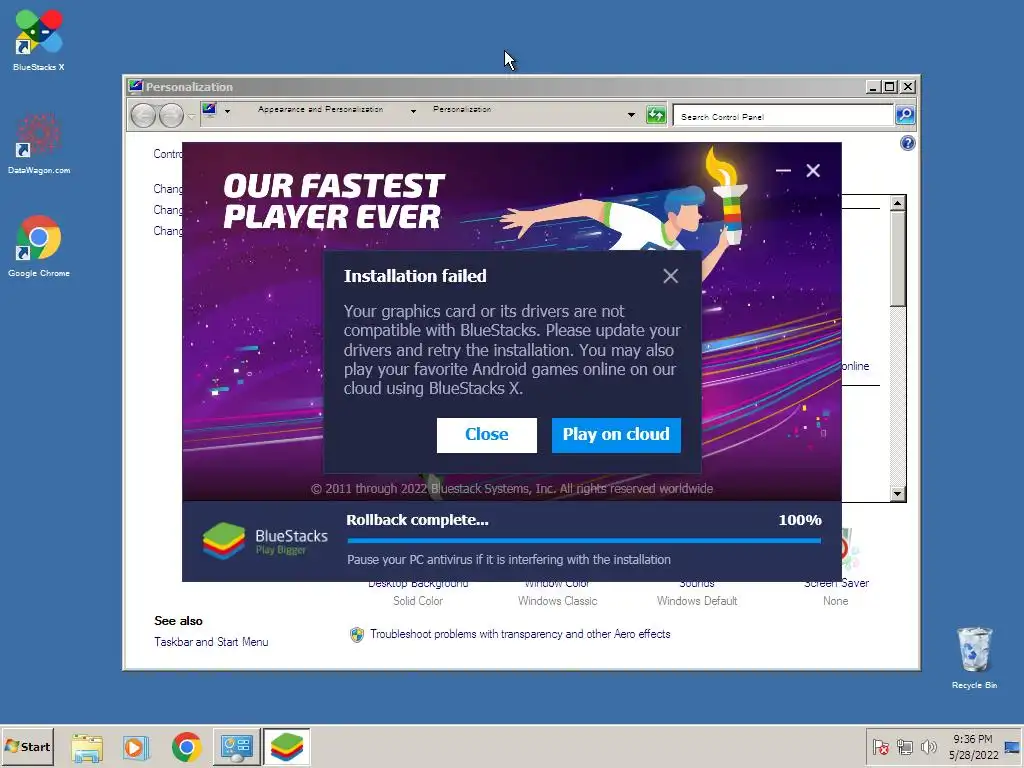Open Google Chrome desktop shortcut

point(39,246)
